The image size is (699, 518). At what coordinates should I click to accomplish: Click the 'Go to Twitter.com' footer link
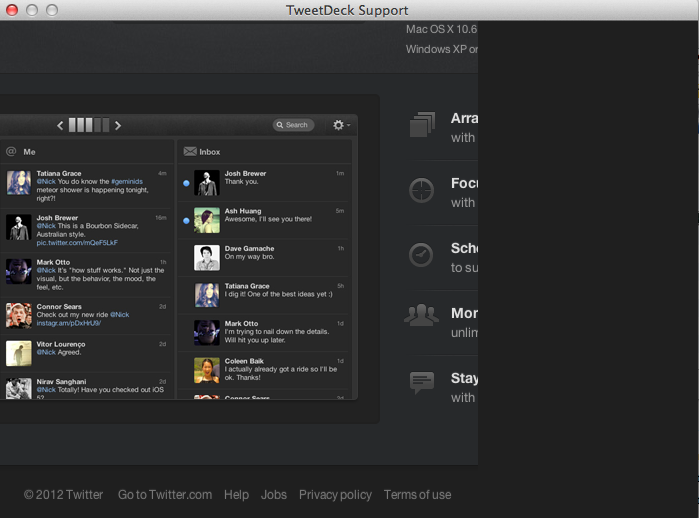[165, 495]
